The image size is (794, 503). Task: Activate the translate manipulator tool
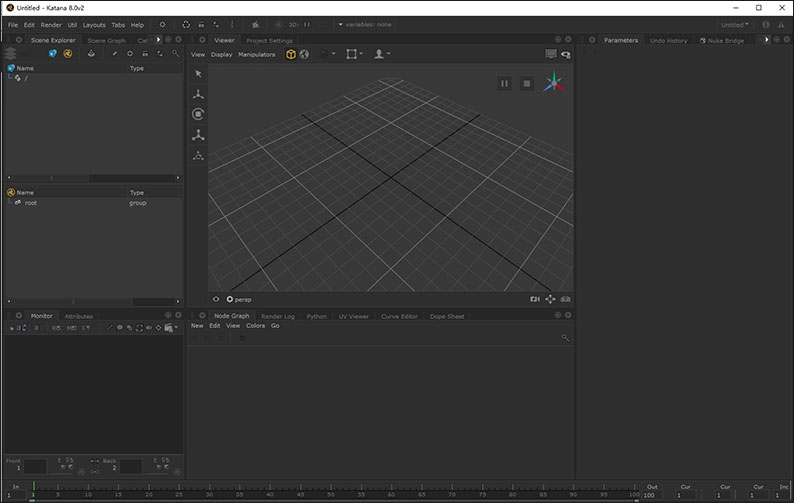pos(198,94)
